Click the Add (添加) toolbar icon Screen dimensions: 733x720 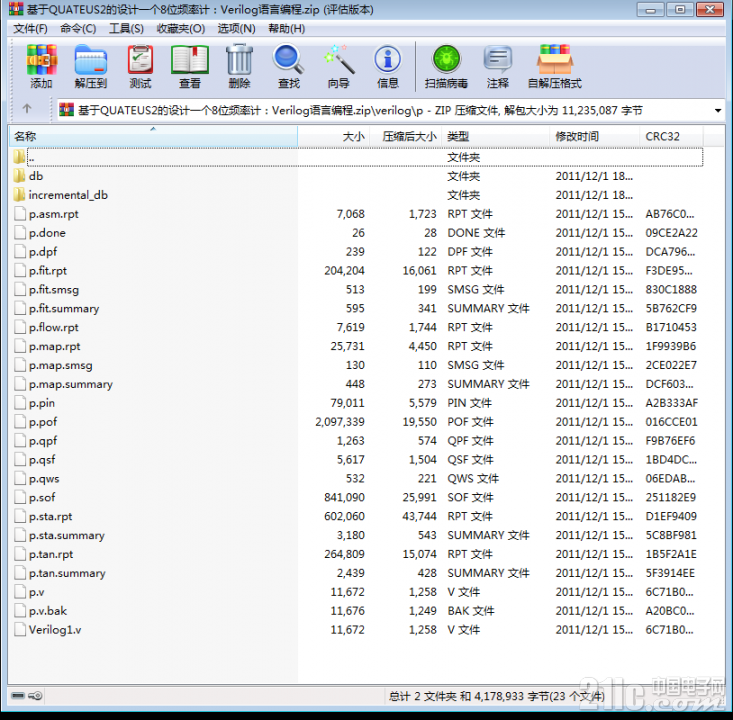point(41,65)
